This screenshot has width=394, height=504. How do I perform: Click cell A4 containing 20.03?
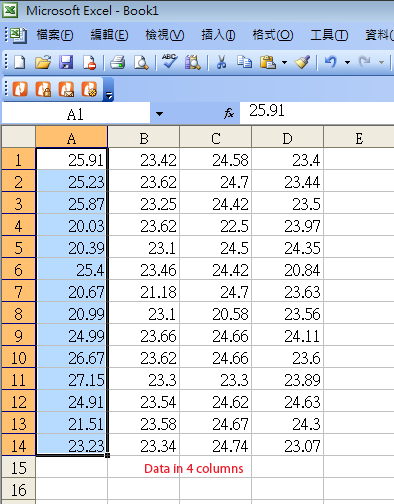pyautogui.click(x=72, y=225)
